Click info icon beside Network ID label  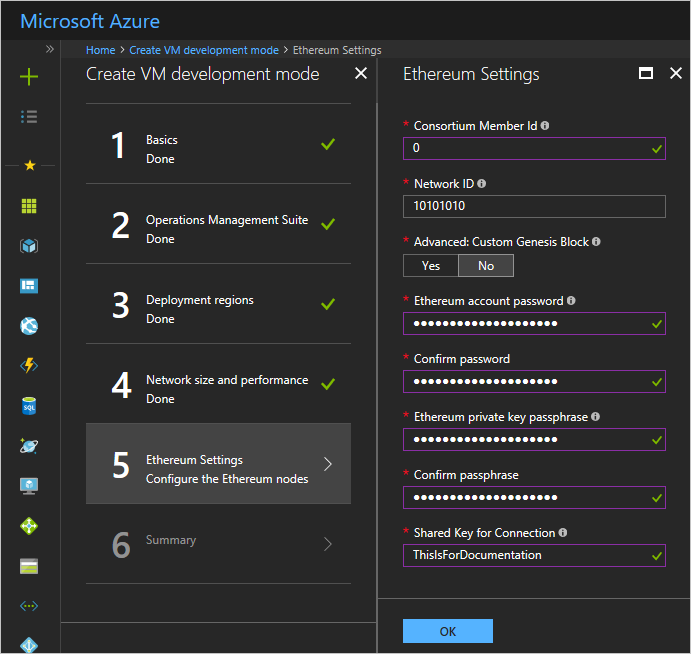tap(482, 184)
